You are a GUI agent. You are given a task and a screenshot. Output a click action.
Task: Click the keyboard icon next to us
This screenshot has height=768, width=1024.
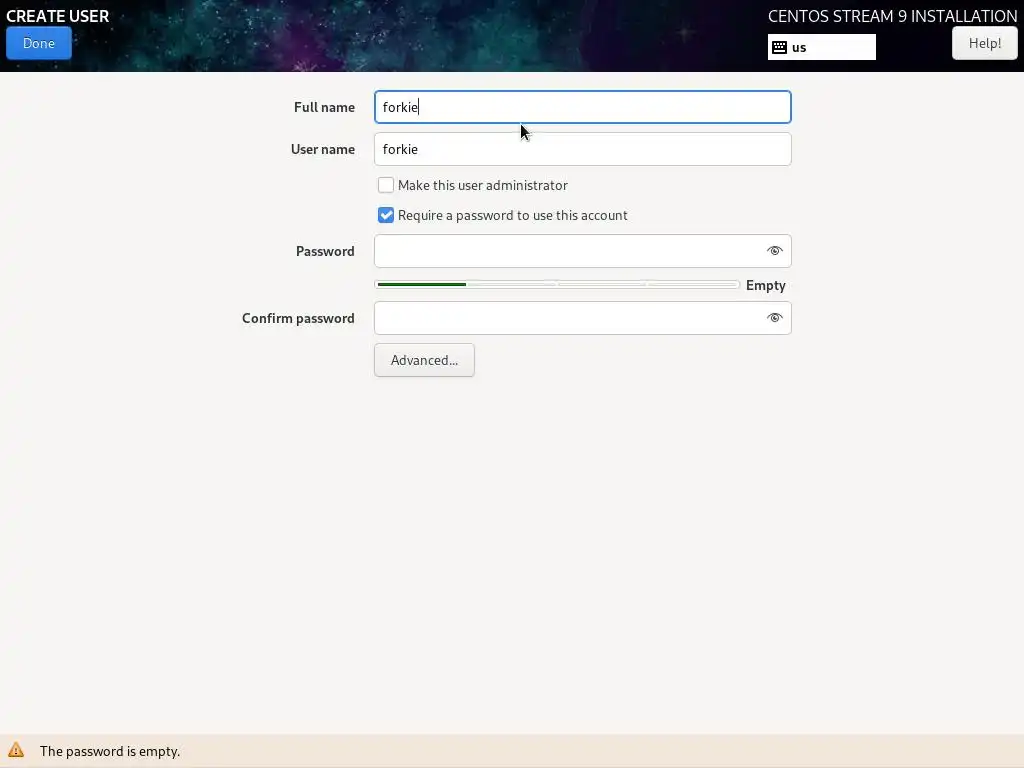779,47
